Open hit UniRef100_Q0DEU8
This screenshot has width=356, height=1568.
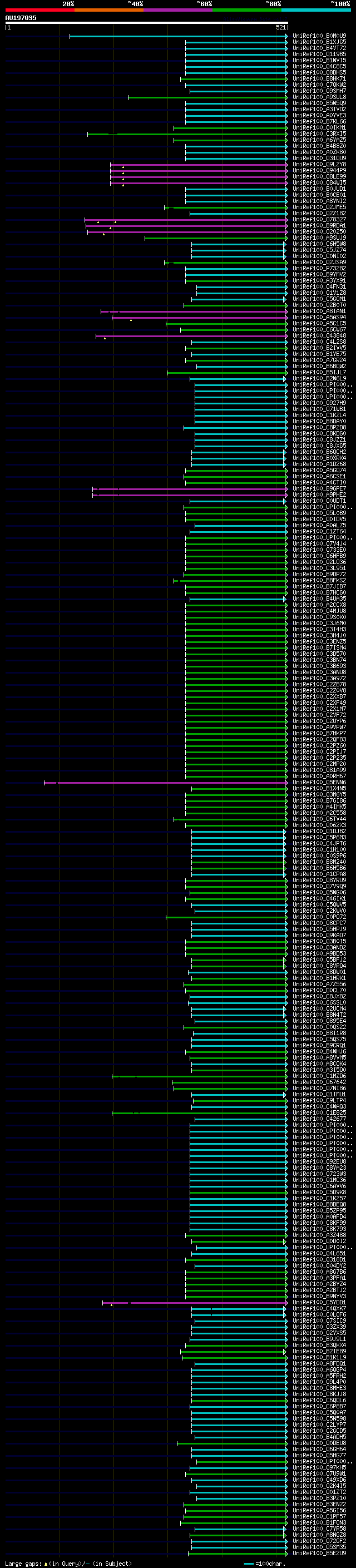click(x=319, y=1444)
